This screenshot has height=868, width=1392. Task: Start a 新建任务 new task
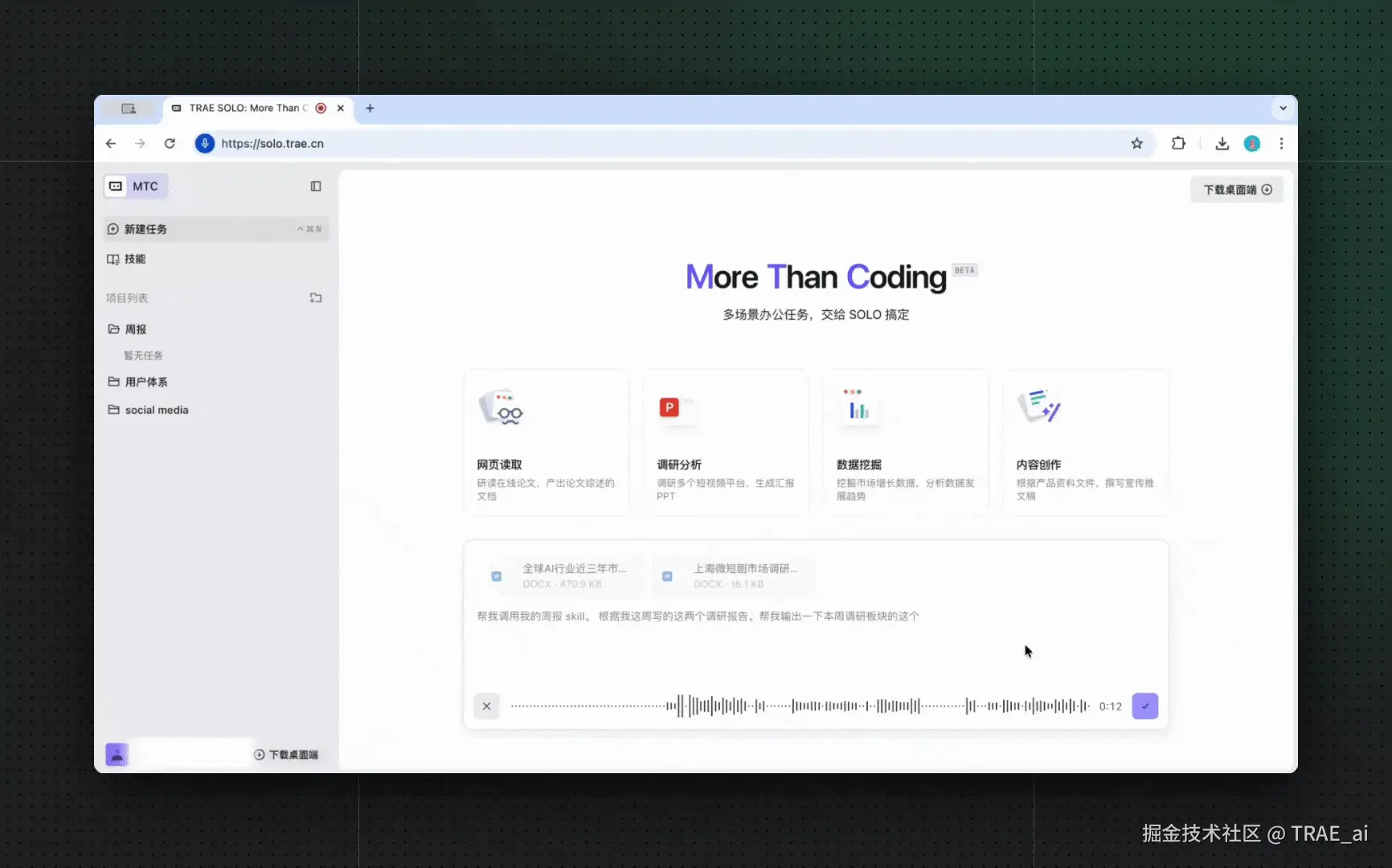click(216, 229)
